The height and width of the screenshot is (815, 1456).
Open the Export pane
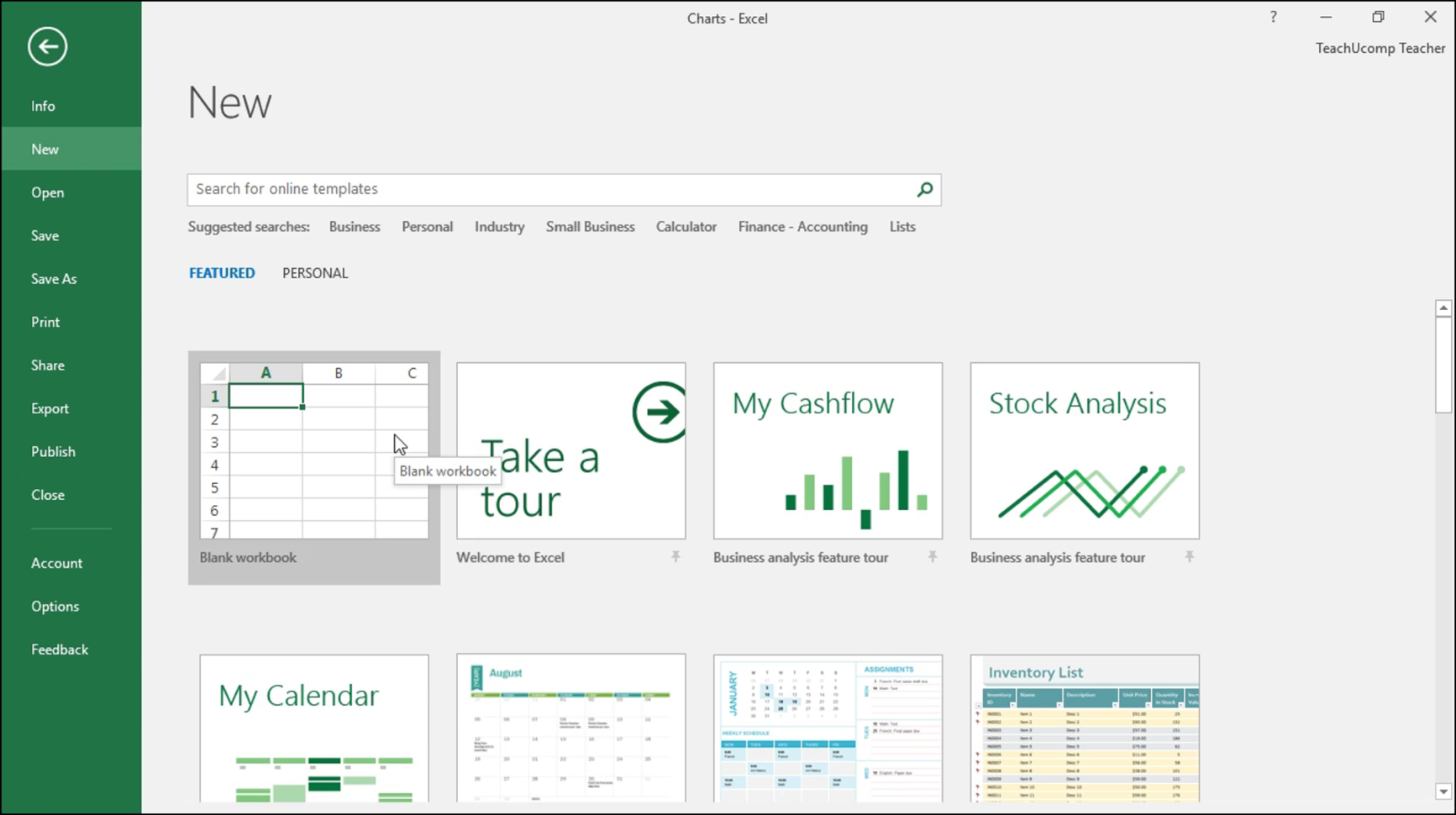pyautogui.click(x=50, y=408)
